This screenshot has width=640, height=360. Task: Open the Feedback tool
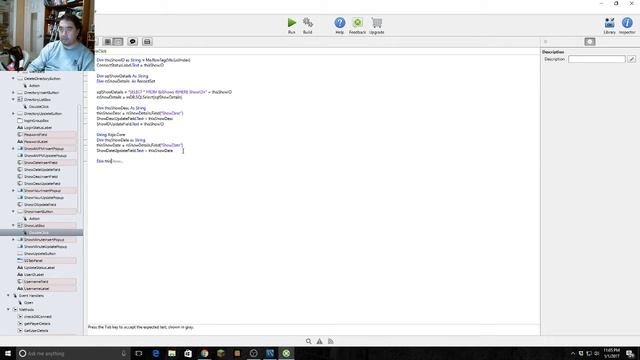coord(358,23)
